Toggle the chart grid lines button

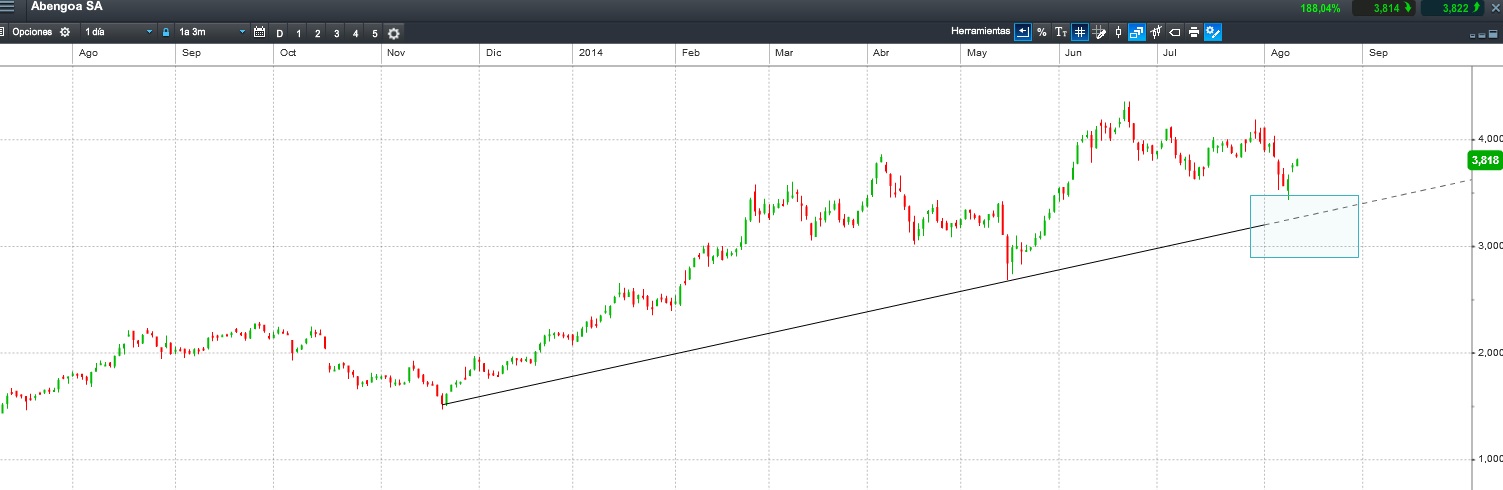(1080, 32)
